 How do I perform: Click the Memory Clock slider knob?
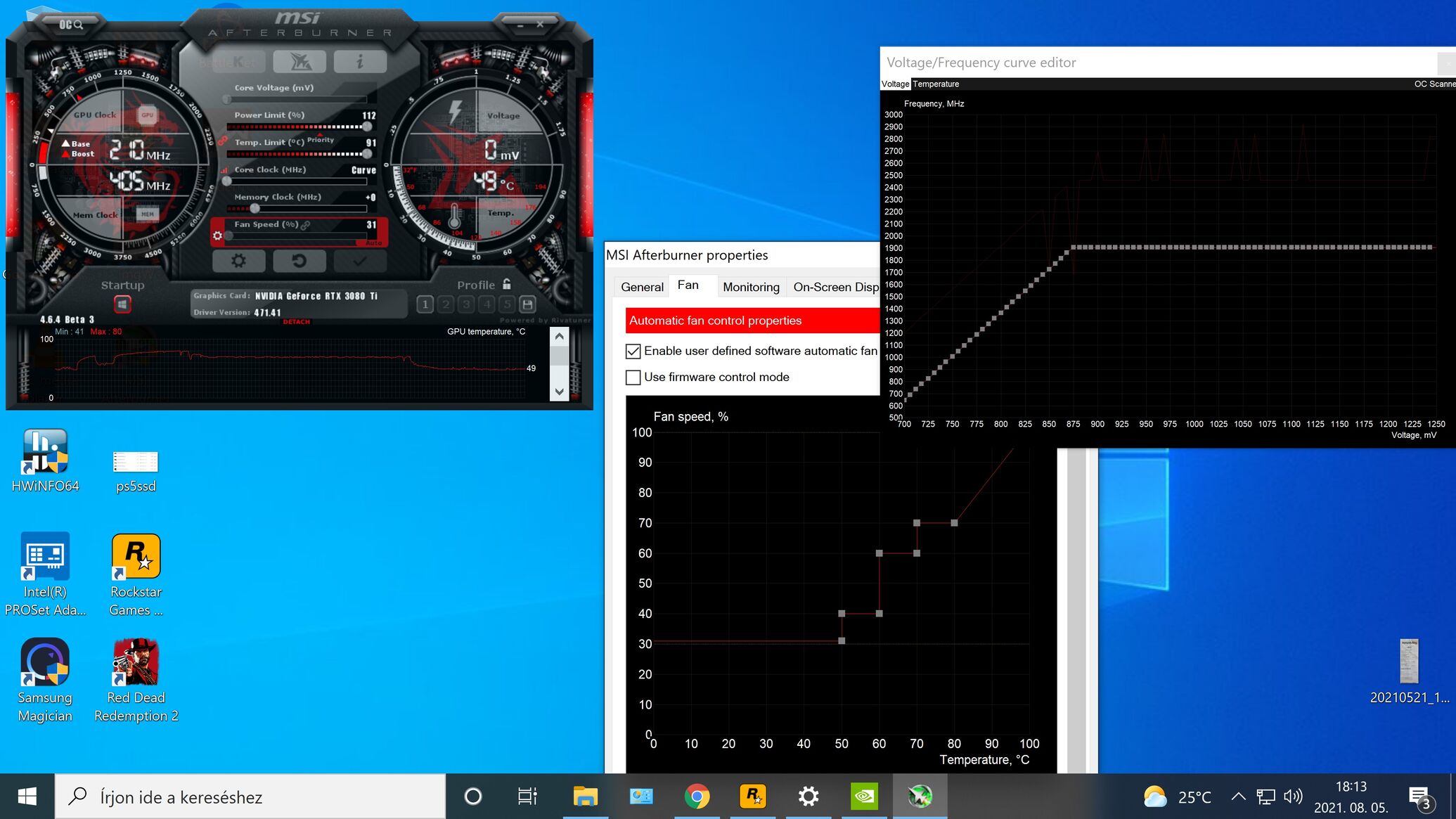tap(255, 208)
